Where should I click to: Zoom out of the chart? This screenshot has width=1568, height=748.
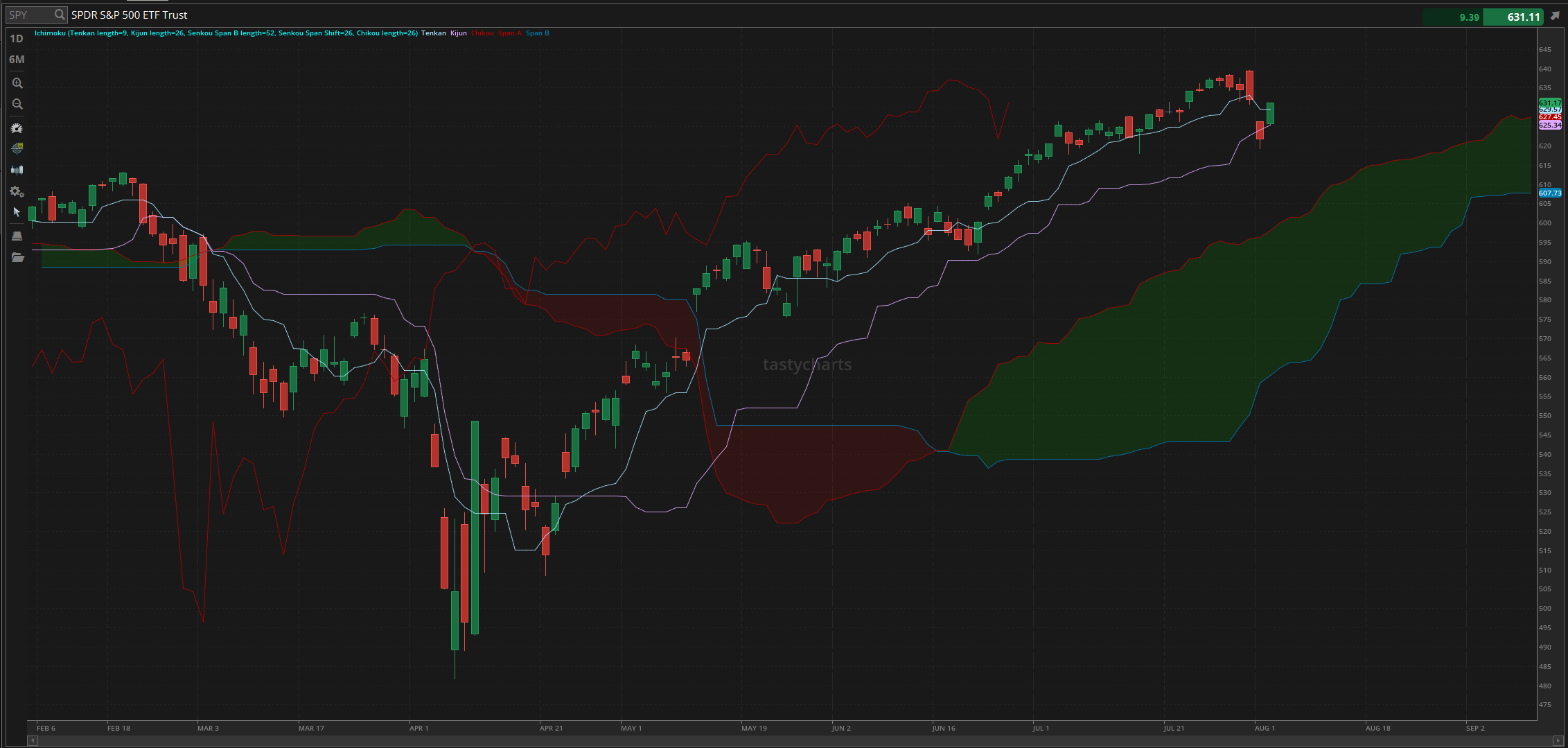tap(17, 104)
